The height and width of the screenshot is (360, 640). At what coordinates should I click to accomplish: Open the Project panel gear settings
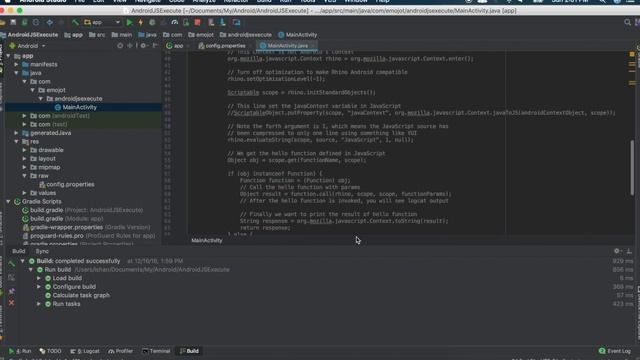[x=143, y=46]
